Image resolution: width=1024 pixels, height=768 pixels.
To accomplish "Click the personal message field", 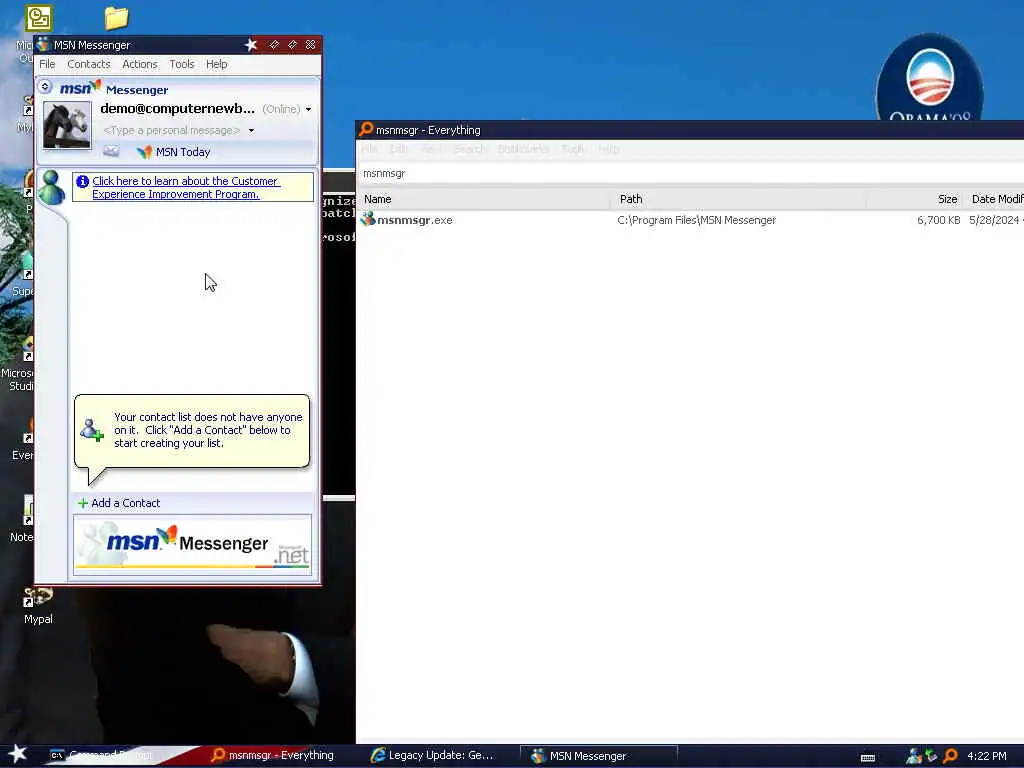I will (172, 131).
